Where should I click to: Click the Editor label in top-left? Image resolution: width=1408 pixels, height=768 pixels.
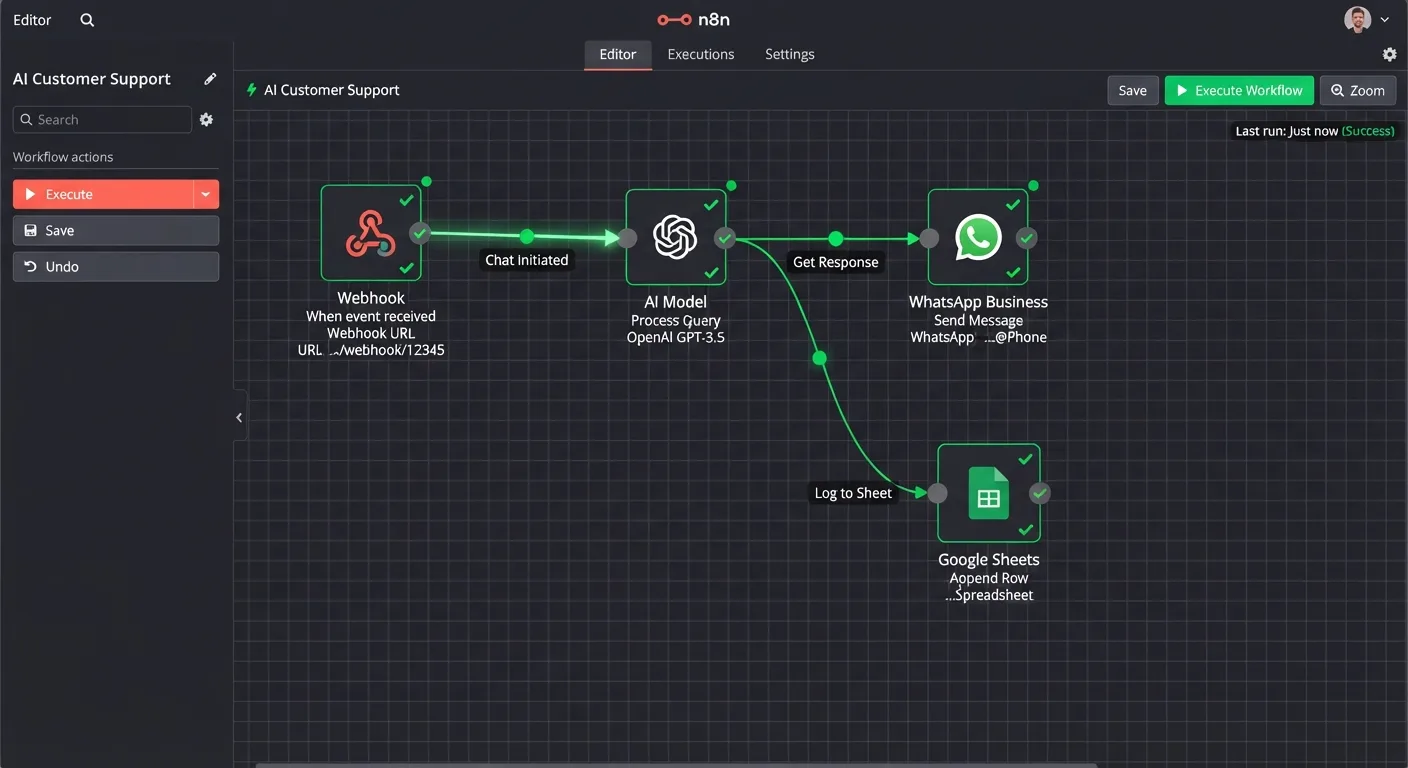[32, 20]
